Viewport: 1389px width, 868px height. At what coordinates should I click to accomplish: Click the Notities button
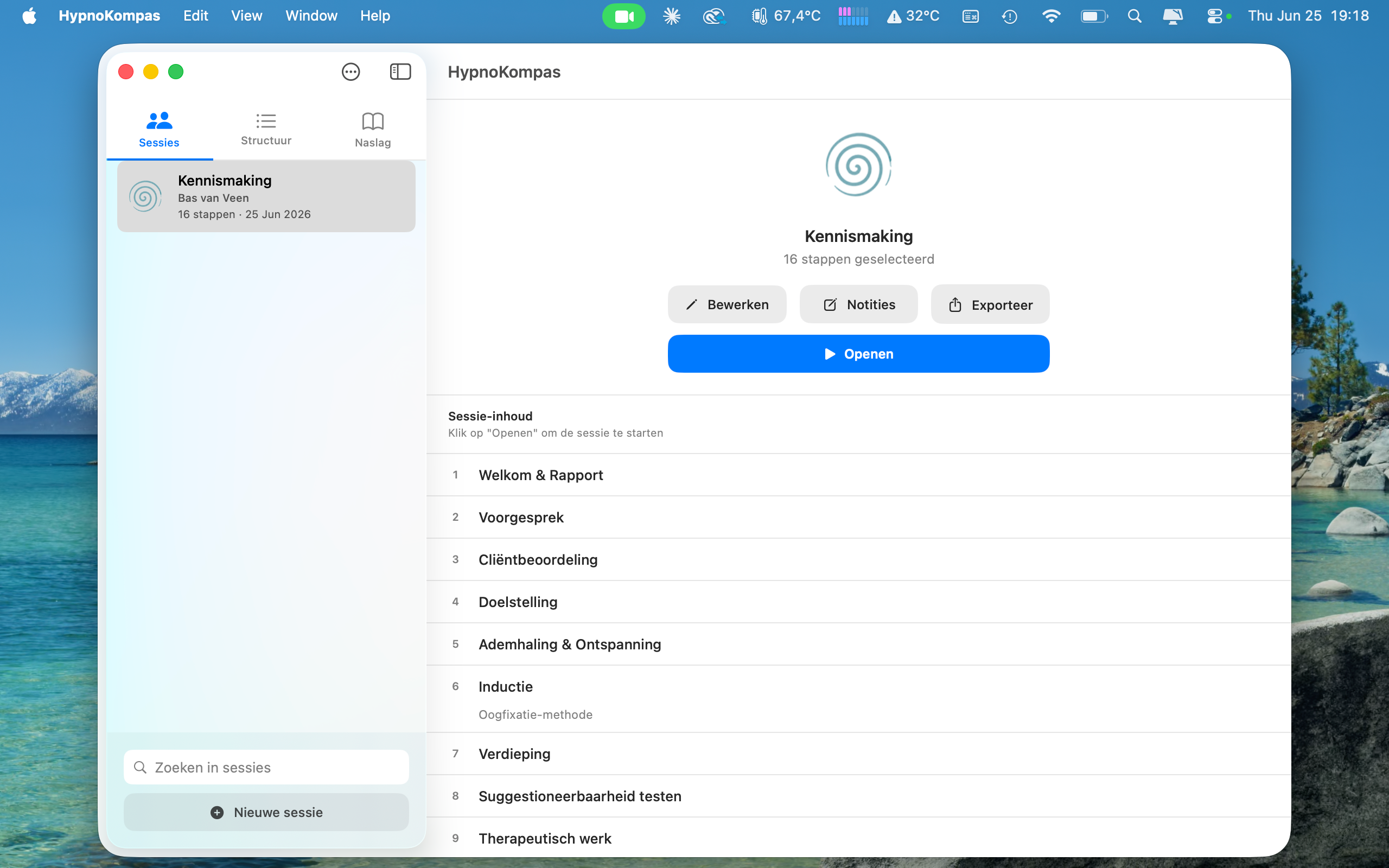(x=859, y=304)
